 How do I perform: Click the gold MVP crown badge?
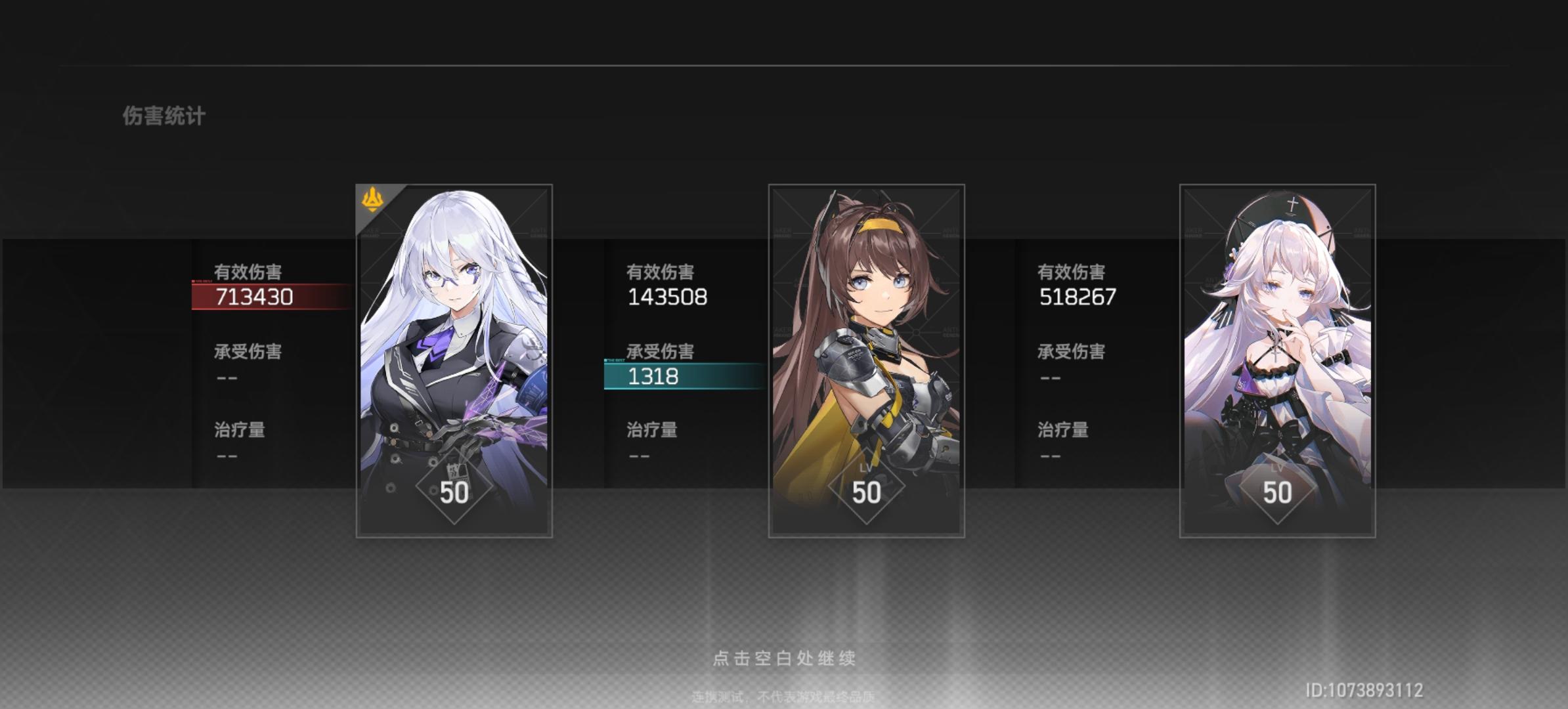click(x=372, y=200)
